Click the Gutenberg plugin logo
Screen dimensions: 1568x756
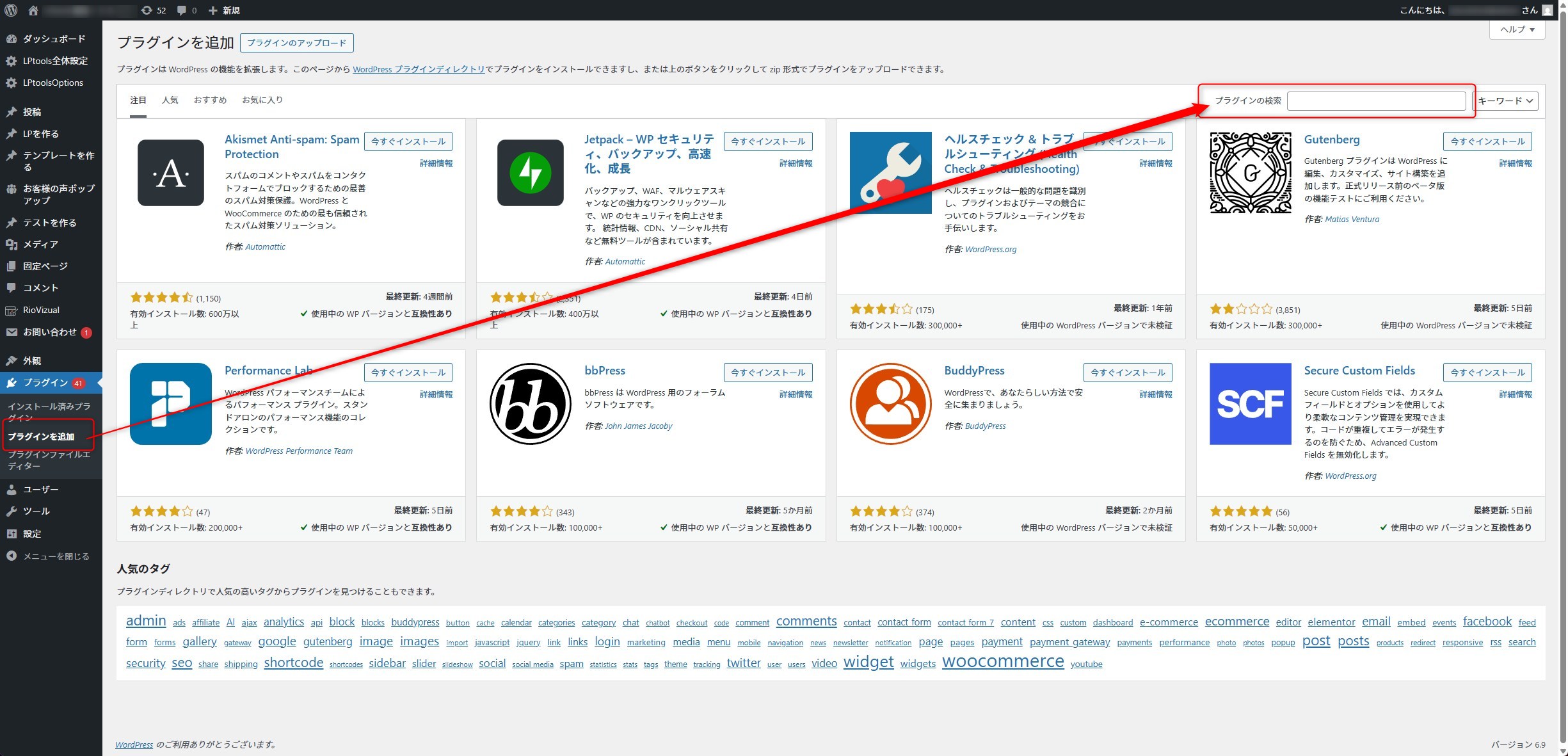coord(1250,173)
